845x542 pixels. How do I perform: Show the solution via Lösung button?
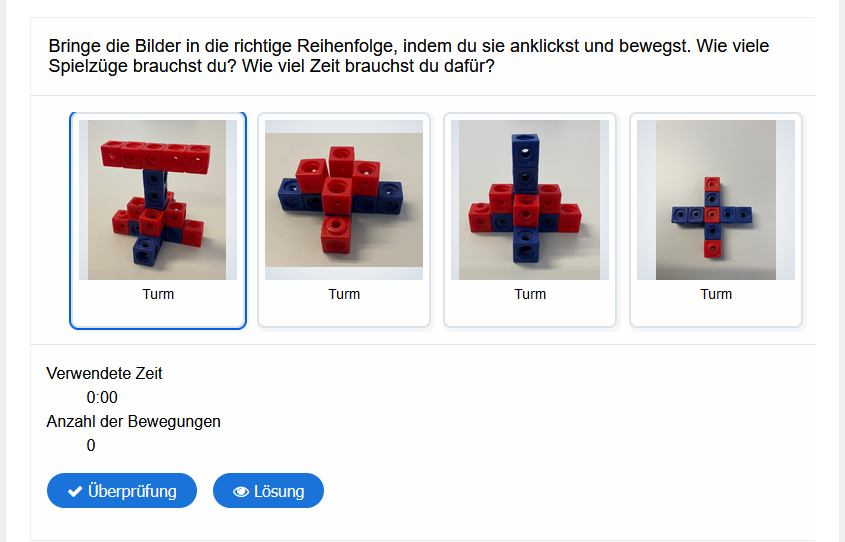(268, 491)
